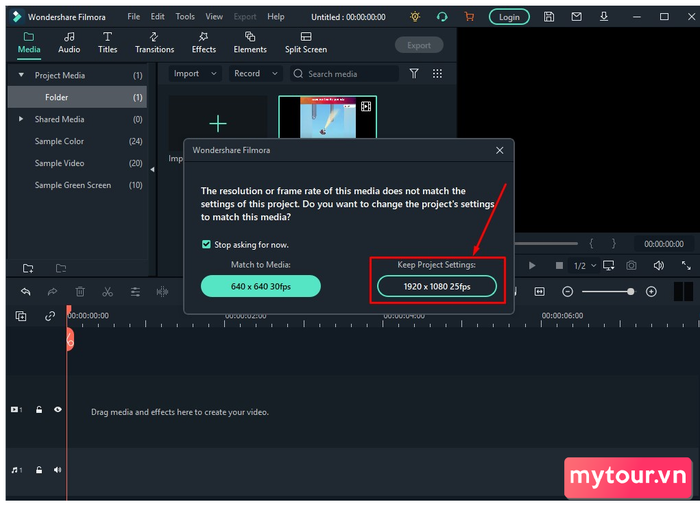The image size is (700, 509).
Task: Switch to the Transitions tab
Action: (154, 43)
